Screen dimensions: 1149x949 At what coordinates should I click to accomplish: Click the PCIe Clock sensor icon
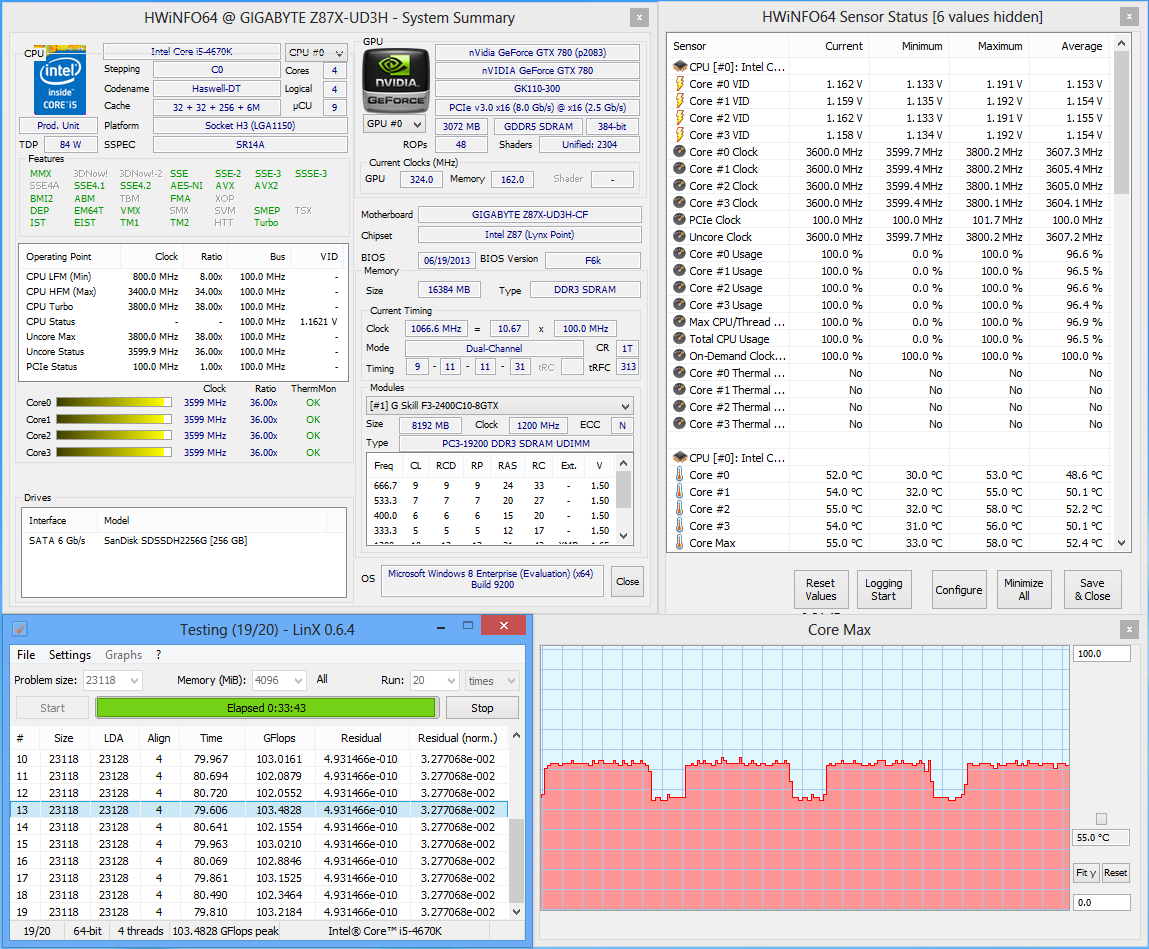click(x=679, y=219)
